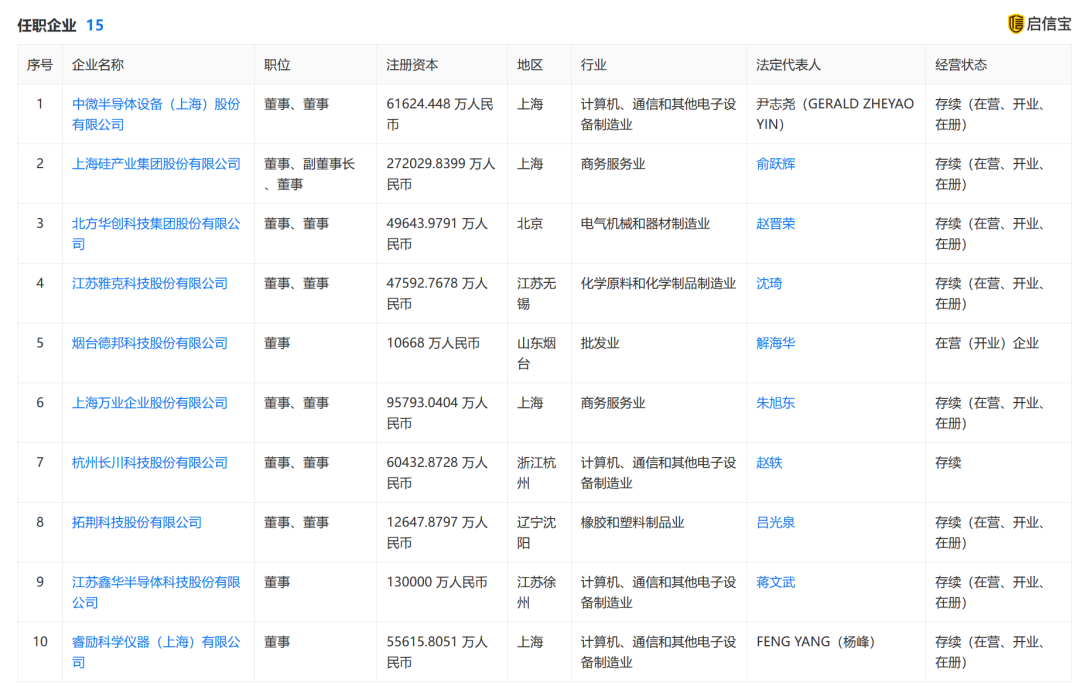
Task: Open 江苏雅克科技股份有限公司 link
Action: pyautogui.click(x=149, y=283)
